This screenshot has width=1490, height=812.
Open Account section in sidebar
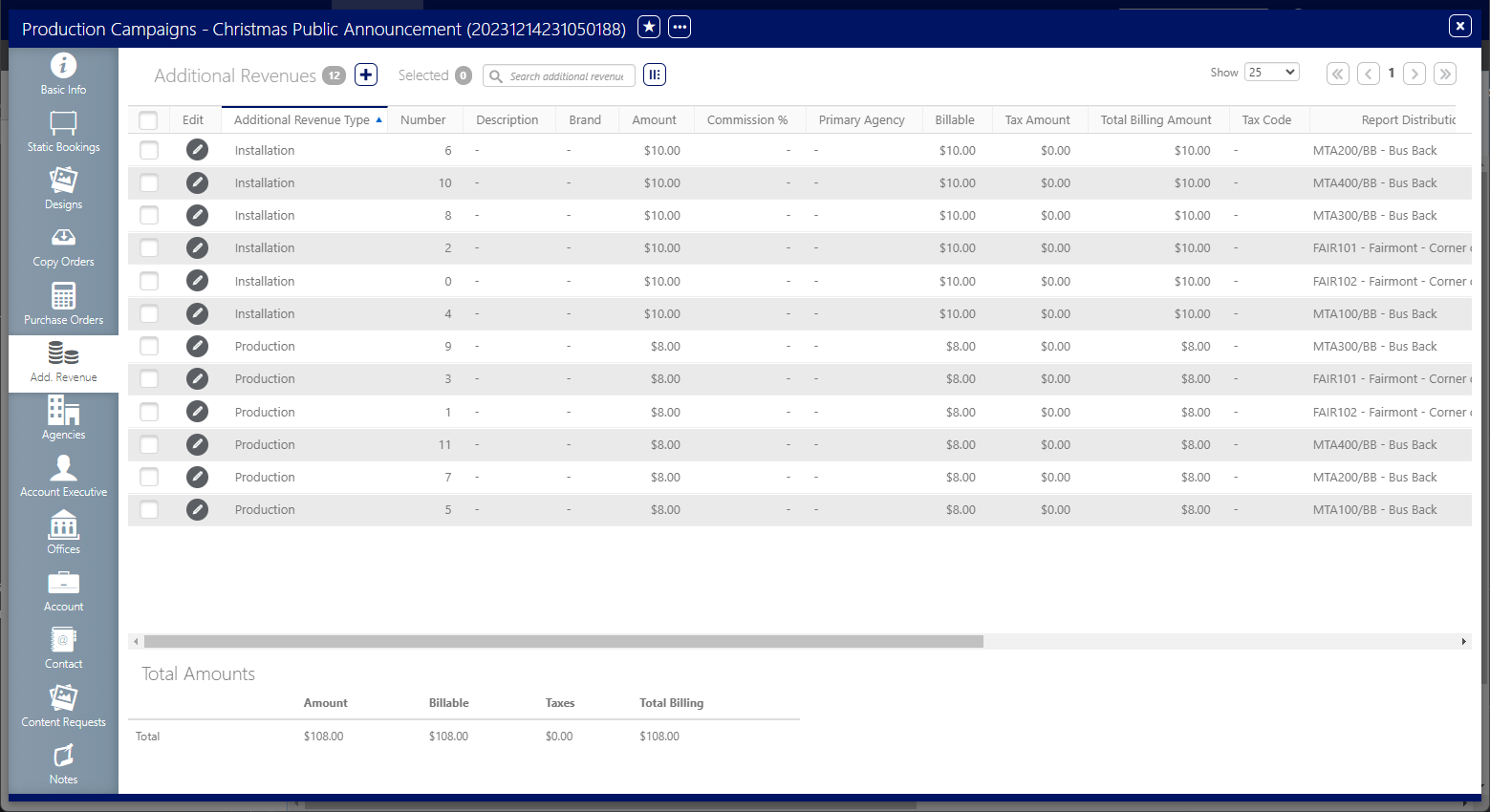point(63,591)
